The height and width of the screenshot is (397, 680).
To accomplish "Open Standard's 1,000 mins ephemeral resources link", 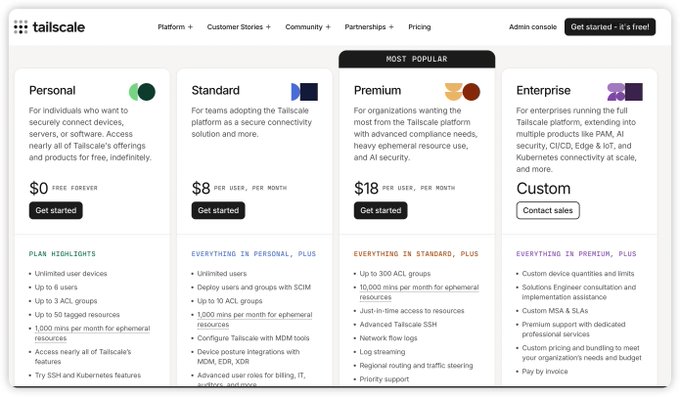I will (x=255, y=319).
